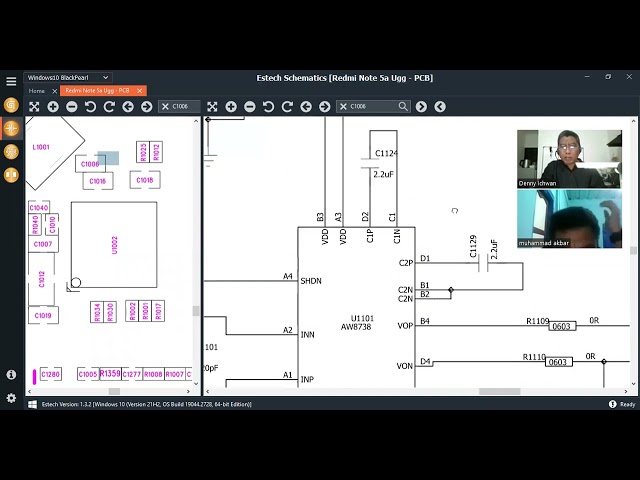Jump to next search result arrow
The image size is (640, 480).
421,107
